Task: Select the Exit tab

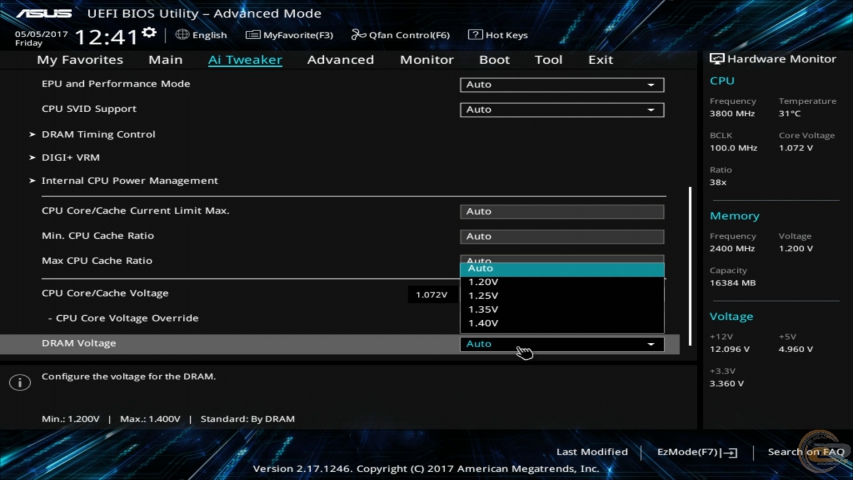Action: coord(601,60)
